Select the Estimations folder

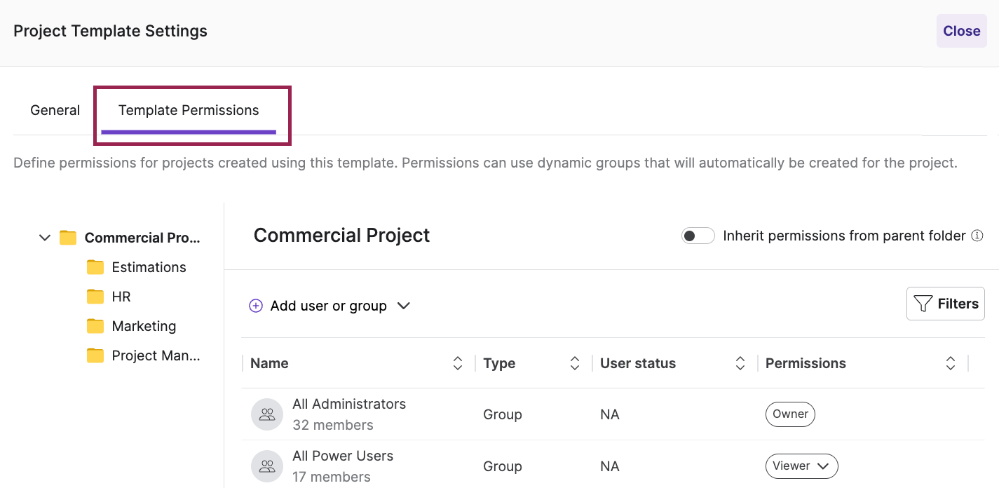coord(149,267)
